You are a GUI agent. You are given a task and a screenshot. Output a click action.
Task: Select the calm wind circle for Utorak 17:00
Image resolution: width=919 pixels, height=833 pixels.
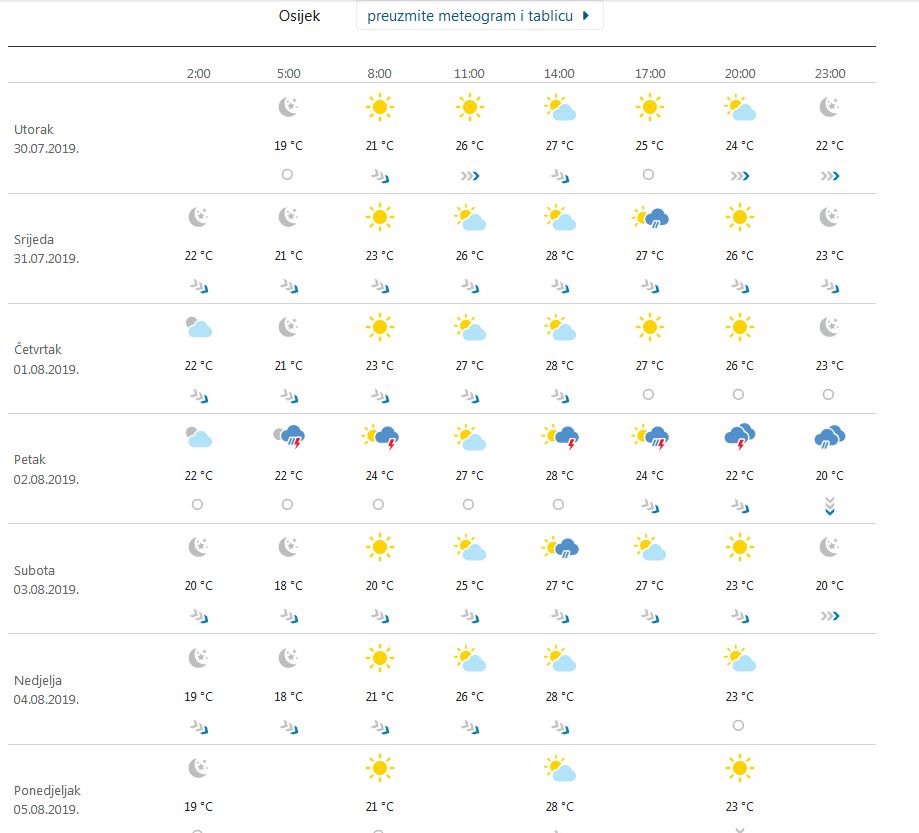649,174
